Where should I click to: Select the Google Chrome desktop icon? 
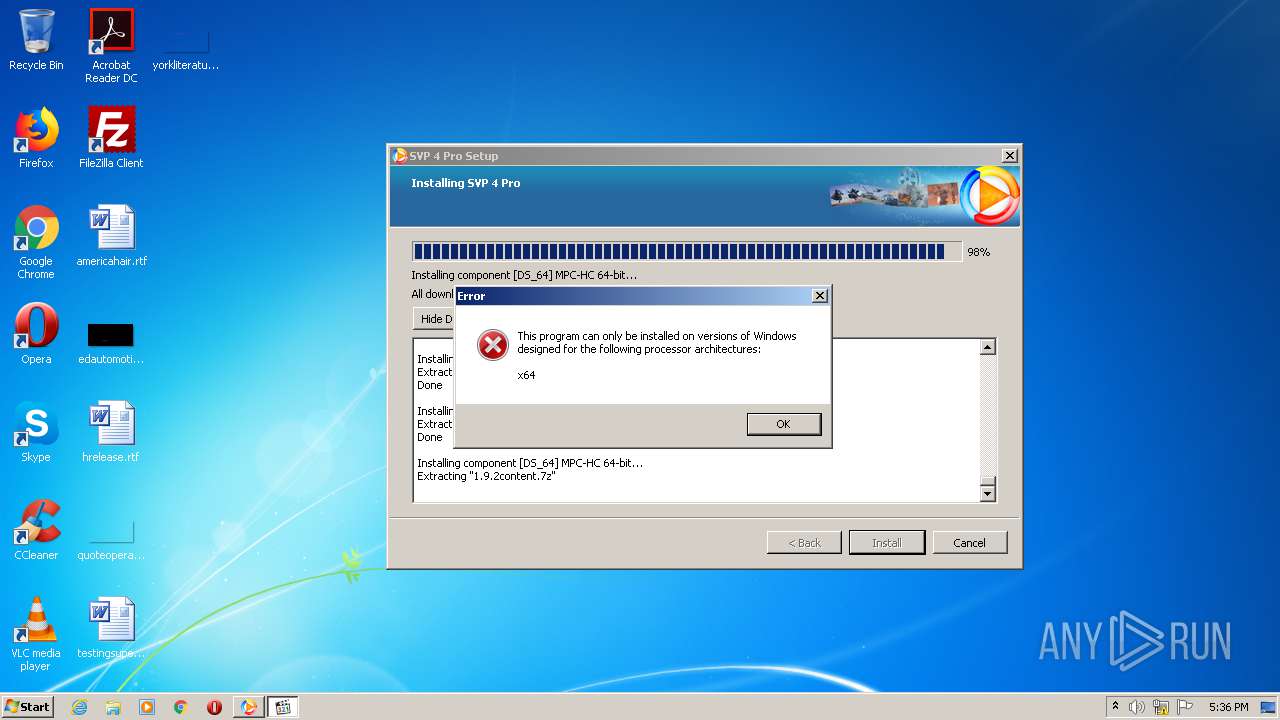pos(36,242)
